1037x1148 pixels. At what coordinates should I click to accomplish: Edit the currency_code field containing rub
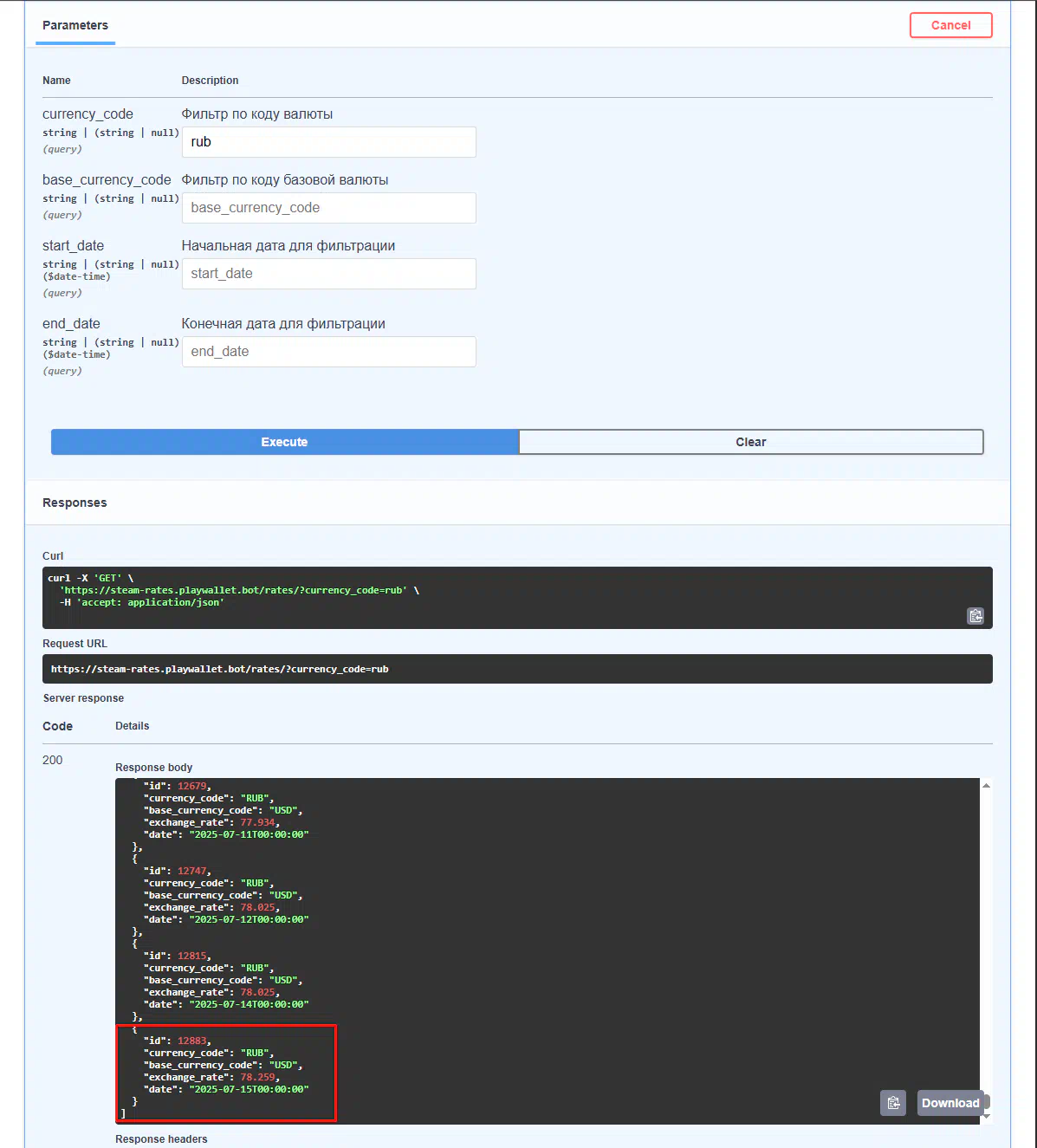tap(329, 142)
